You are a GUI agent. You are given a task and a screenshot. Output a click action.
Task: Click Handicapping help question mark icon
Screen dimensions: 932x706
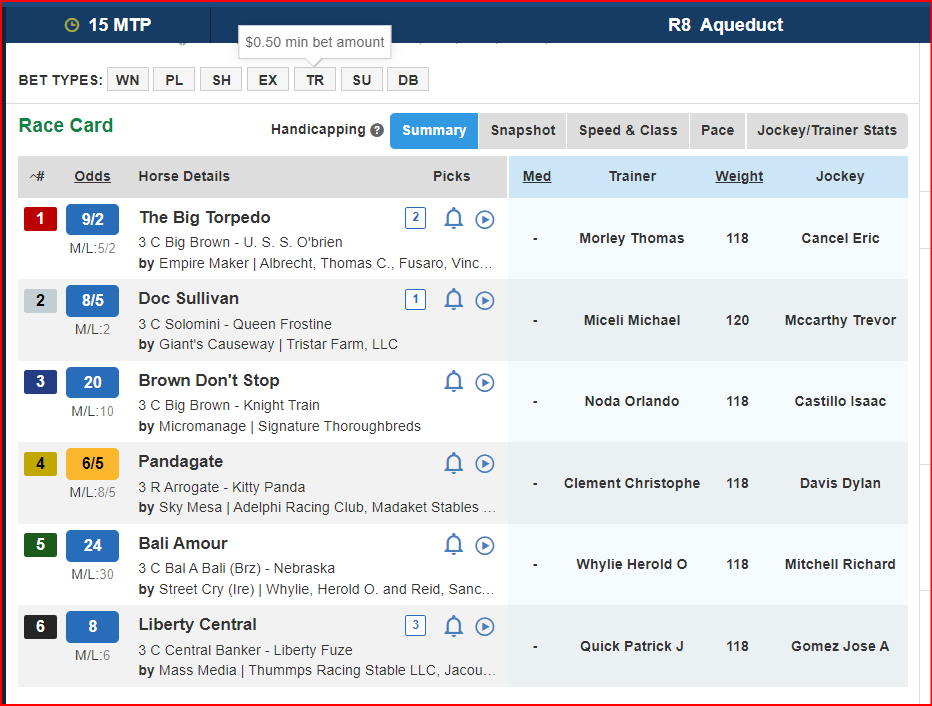pos(377,130)
